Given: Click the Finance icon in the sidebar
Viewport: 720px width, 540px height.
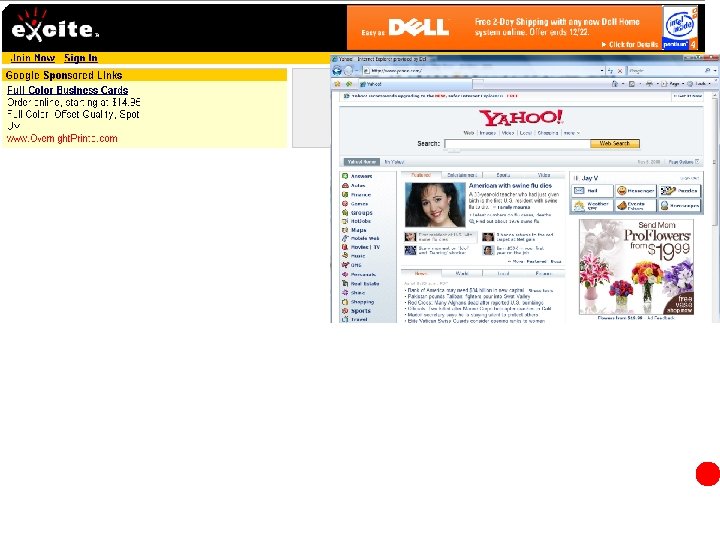Looking at the screenshot, I should pos(345,195).
